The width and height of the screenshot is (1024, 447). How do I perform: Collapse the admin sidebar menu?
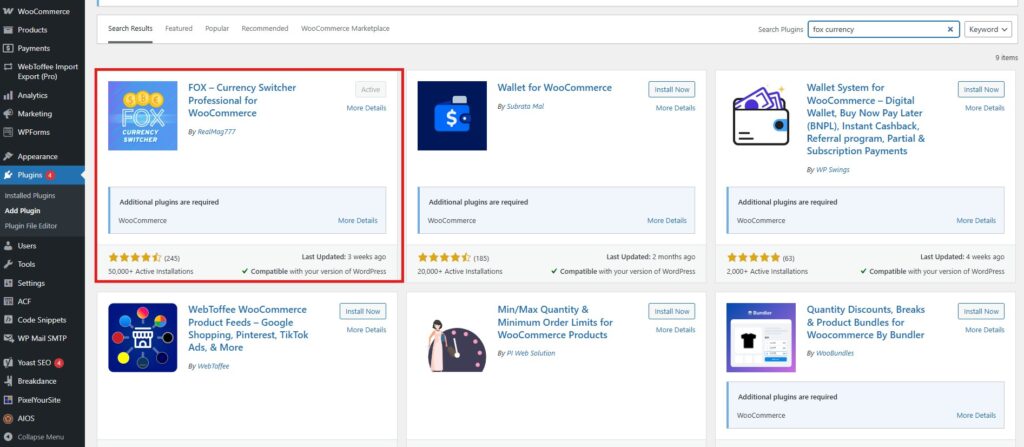[40, 437]
